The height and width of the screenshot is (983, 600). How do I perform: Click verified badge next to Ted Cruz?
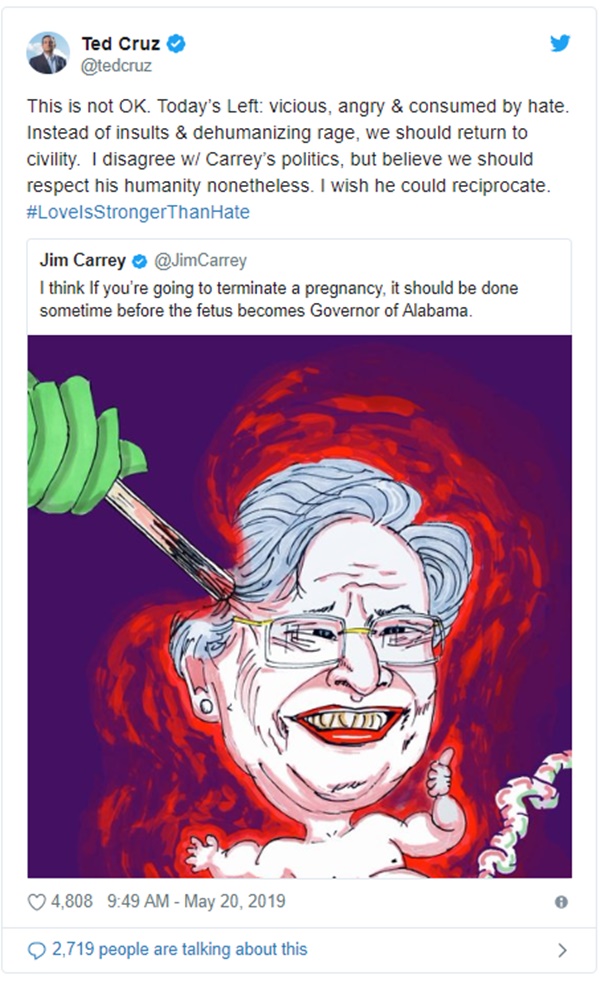(176, 43)
